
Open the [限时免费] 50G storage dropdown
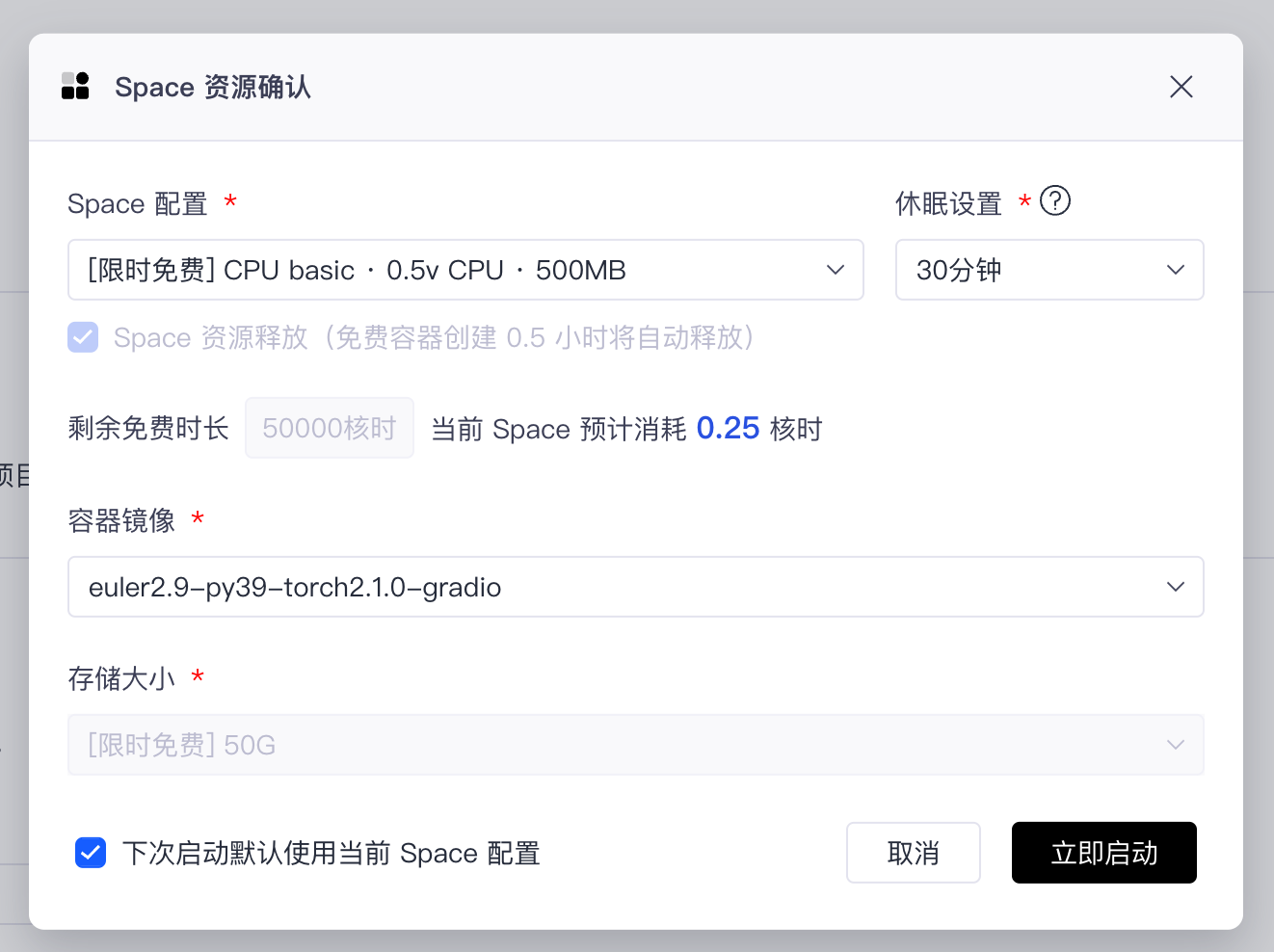point(617,745)
